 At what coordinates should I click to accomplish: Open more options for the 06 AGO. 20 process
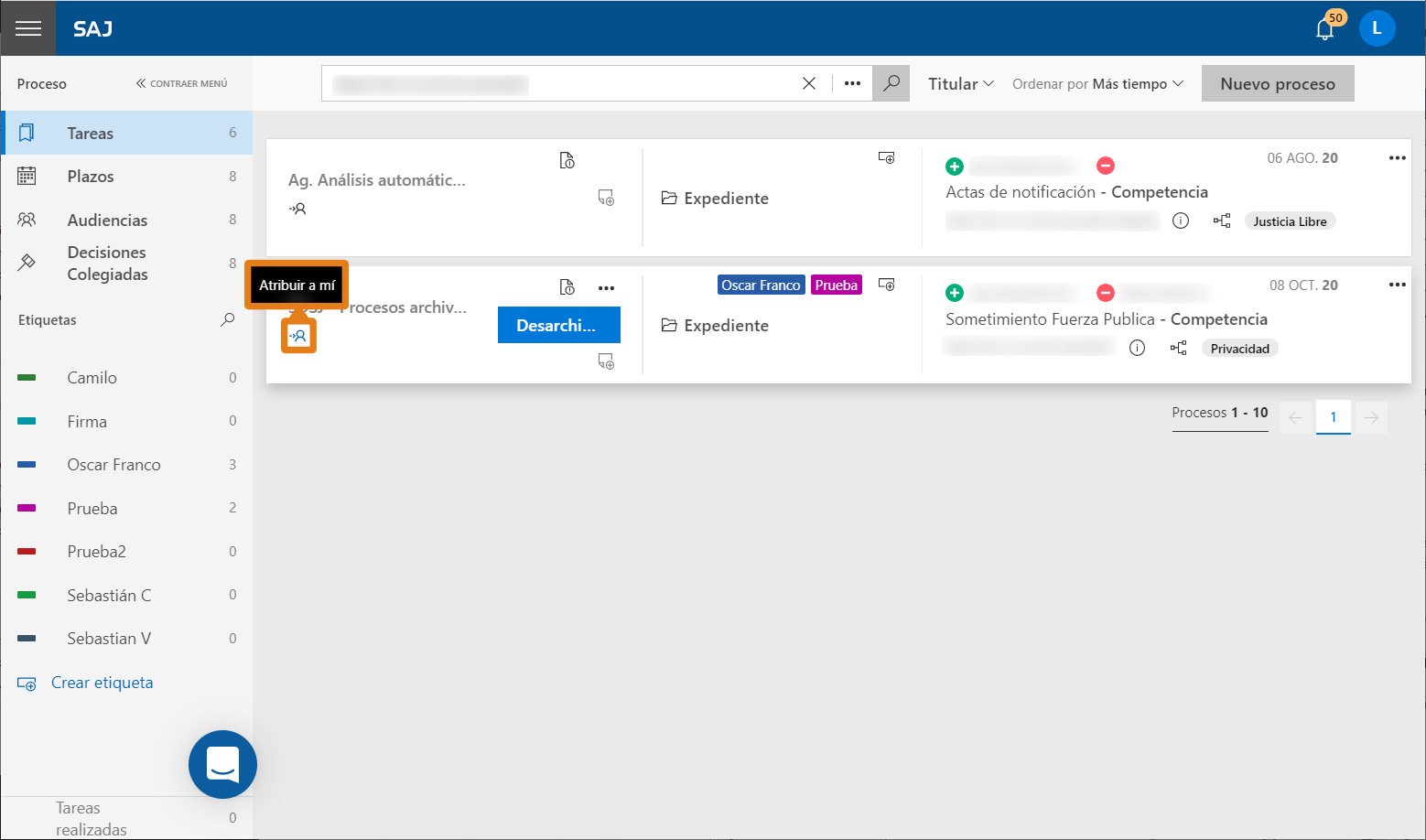[1397, 157]
